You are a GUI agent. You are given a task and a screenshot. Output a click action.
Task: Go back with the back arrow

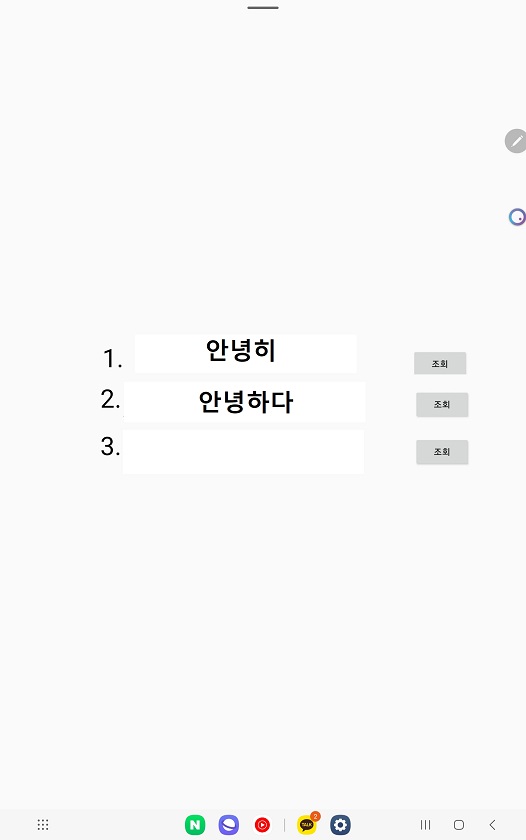(492, 824)
